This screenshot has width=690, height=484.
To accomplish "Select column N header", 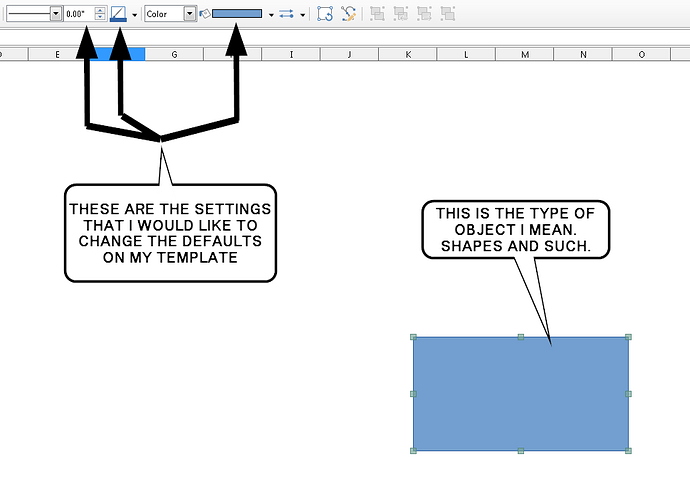I will point(583,55).
